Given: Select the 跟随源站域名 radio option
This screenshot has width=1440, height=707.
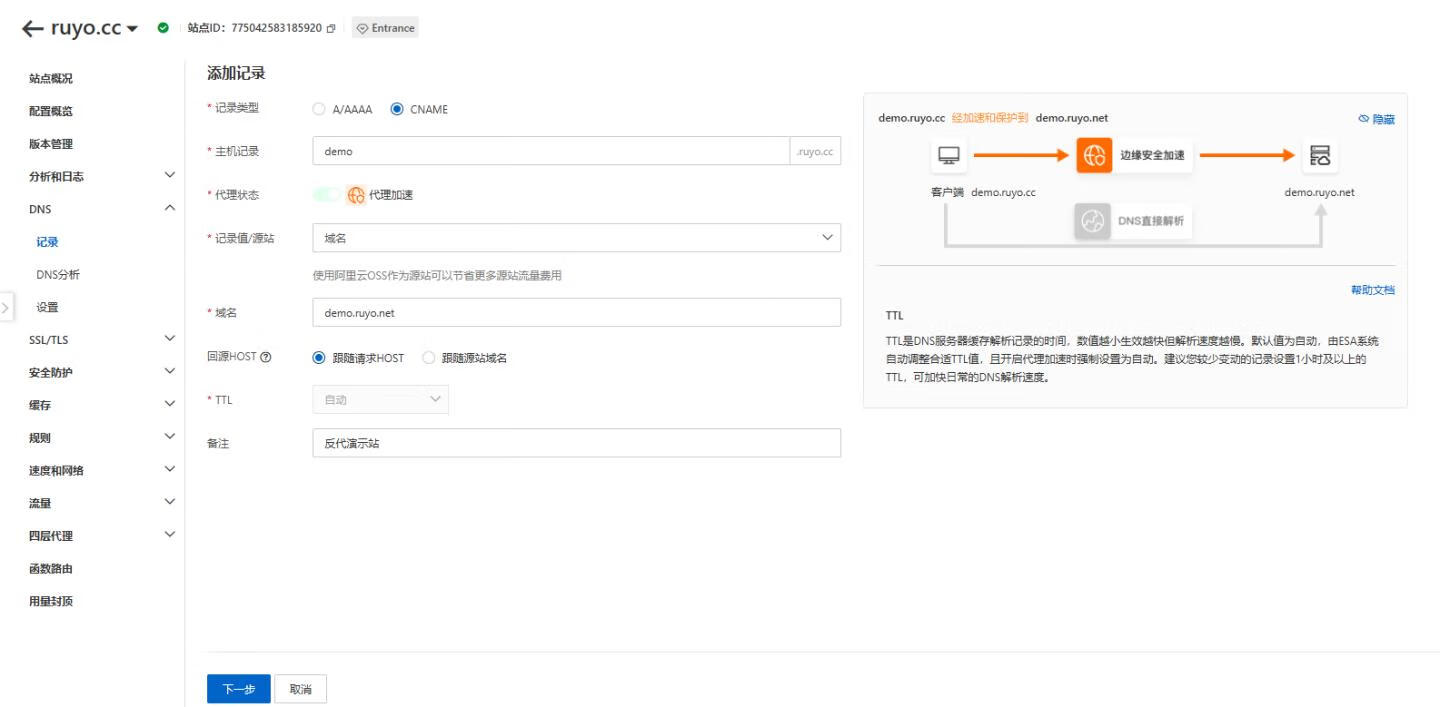Looking at the screenshot, I should (x=429, y=358).
